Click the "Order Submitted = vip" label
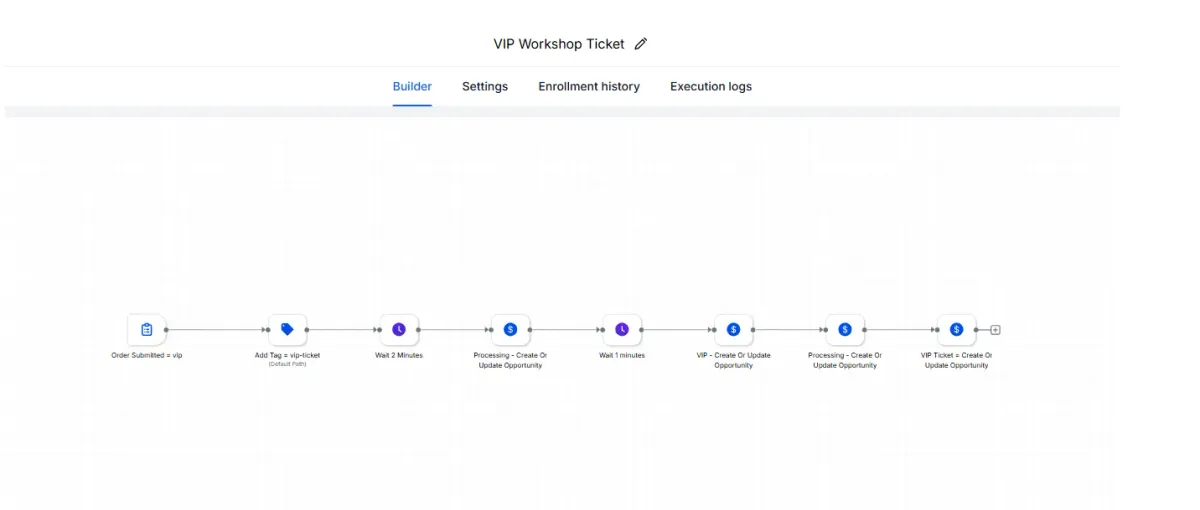1200x510 pixels. pyautogui.click(x=147, y=355)
